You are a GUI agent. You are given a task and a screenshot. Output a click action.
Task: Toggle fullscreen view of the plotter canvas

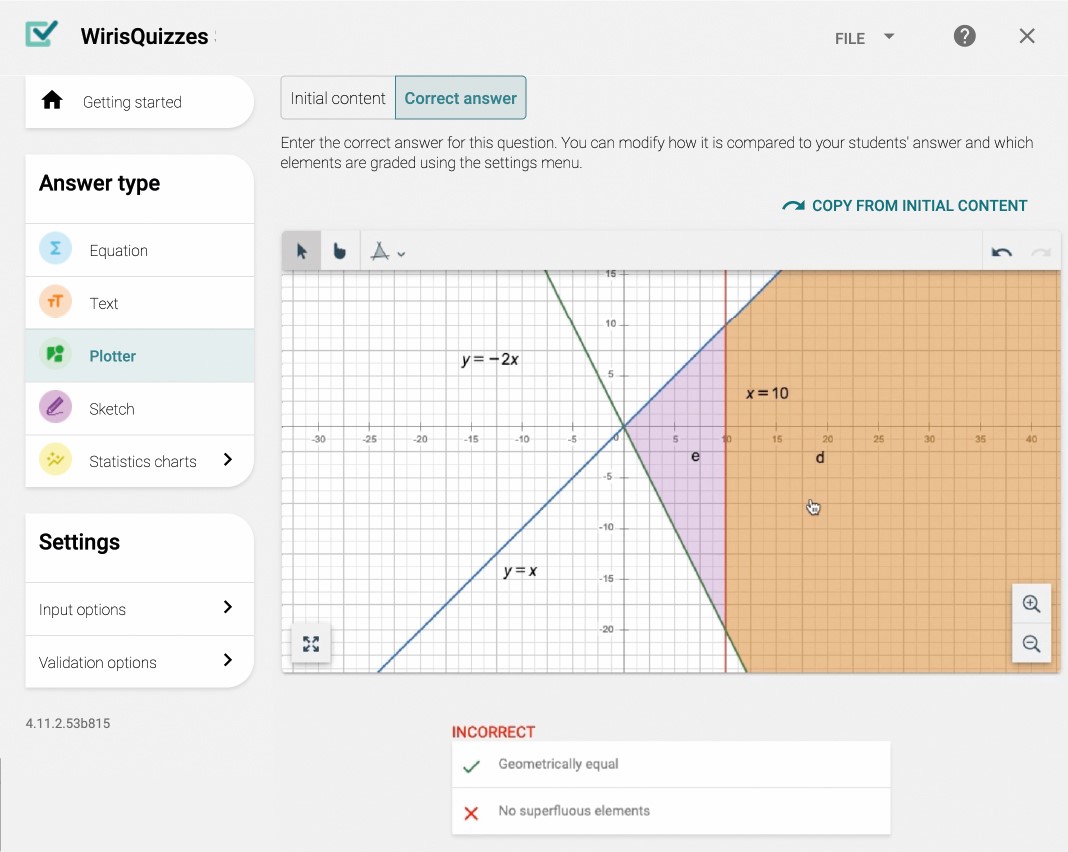click(x=310, y=644)
